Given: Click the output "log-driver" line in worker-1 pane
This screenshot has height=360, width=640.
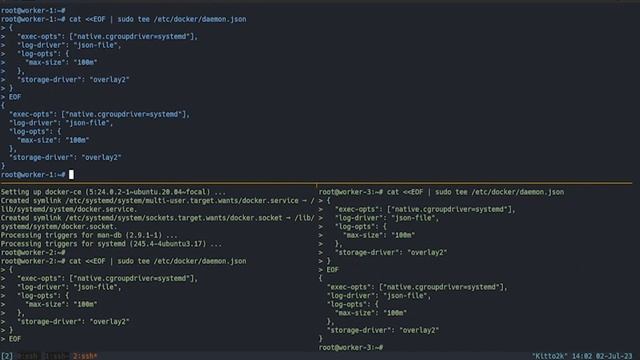Looking at the screenshot, I should tap(61, 123).
